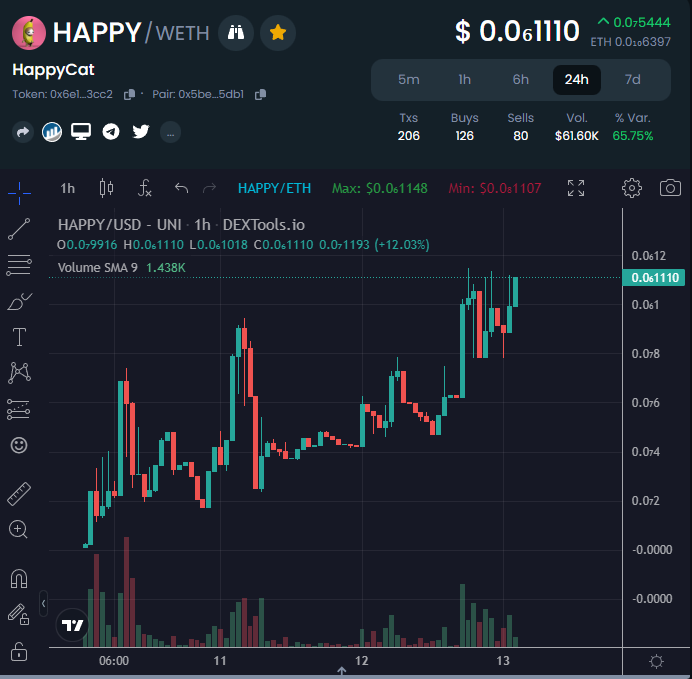Screen dimensions: 692x679
Task: Toggle the magnet snap mode
Action: pos(19,578)
